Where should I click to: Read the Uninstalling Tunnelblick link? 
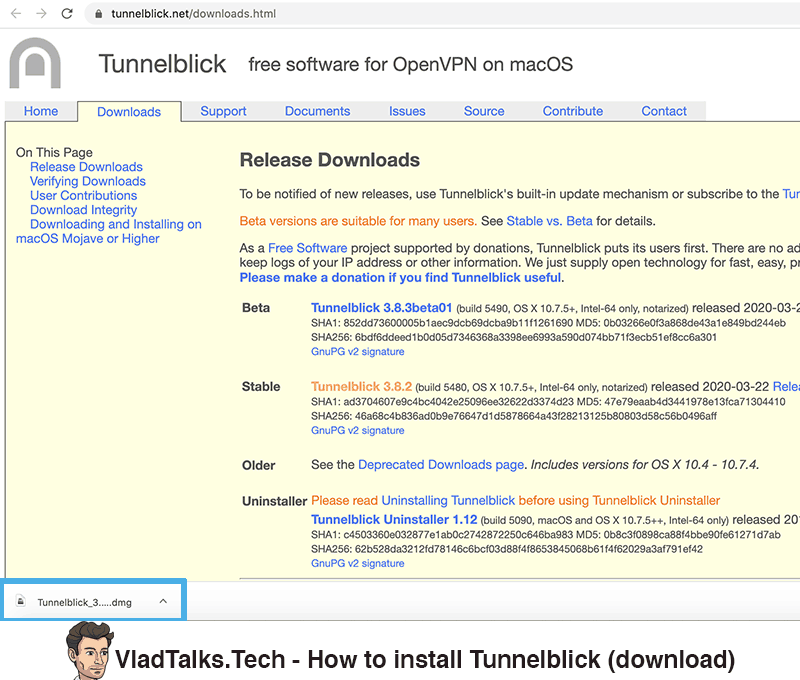[448, 500]
